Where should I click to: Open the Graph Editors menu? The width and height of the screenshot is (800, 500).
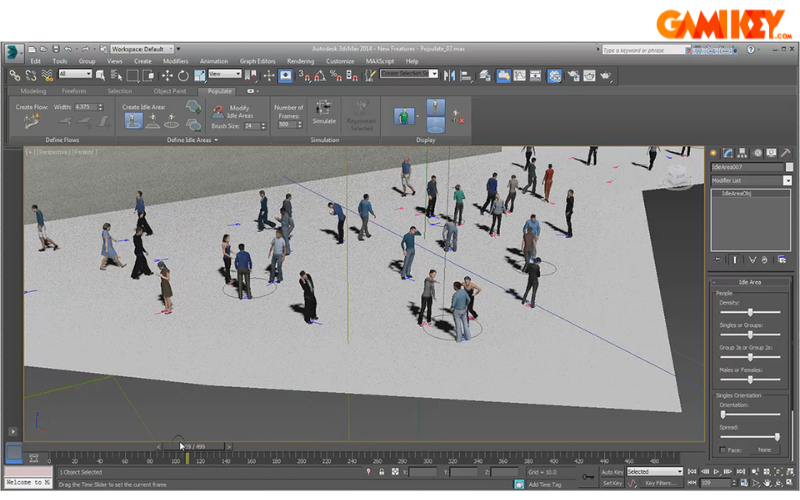(x=258, y=61)
